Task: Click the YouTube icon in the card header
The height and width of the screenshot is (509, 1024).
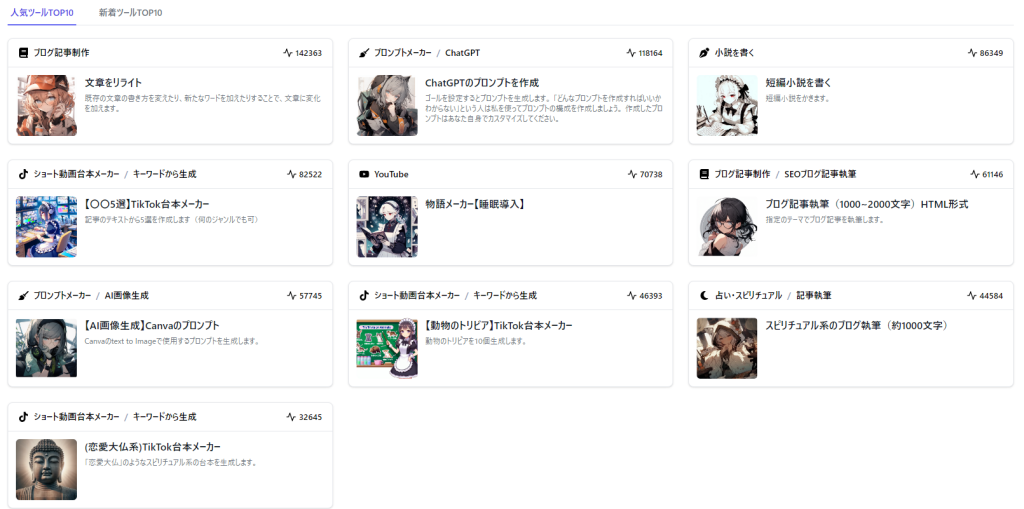Action: (364, 174)
